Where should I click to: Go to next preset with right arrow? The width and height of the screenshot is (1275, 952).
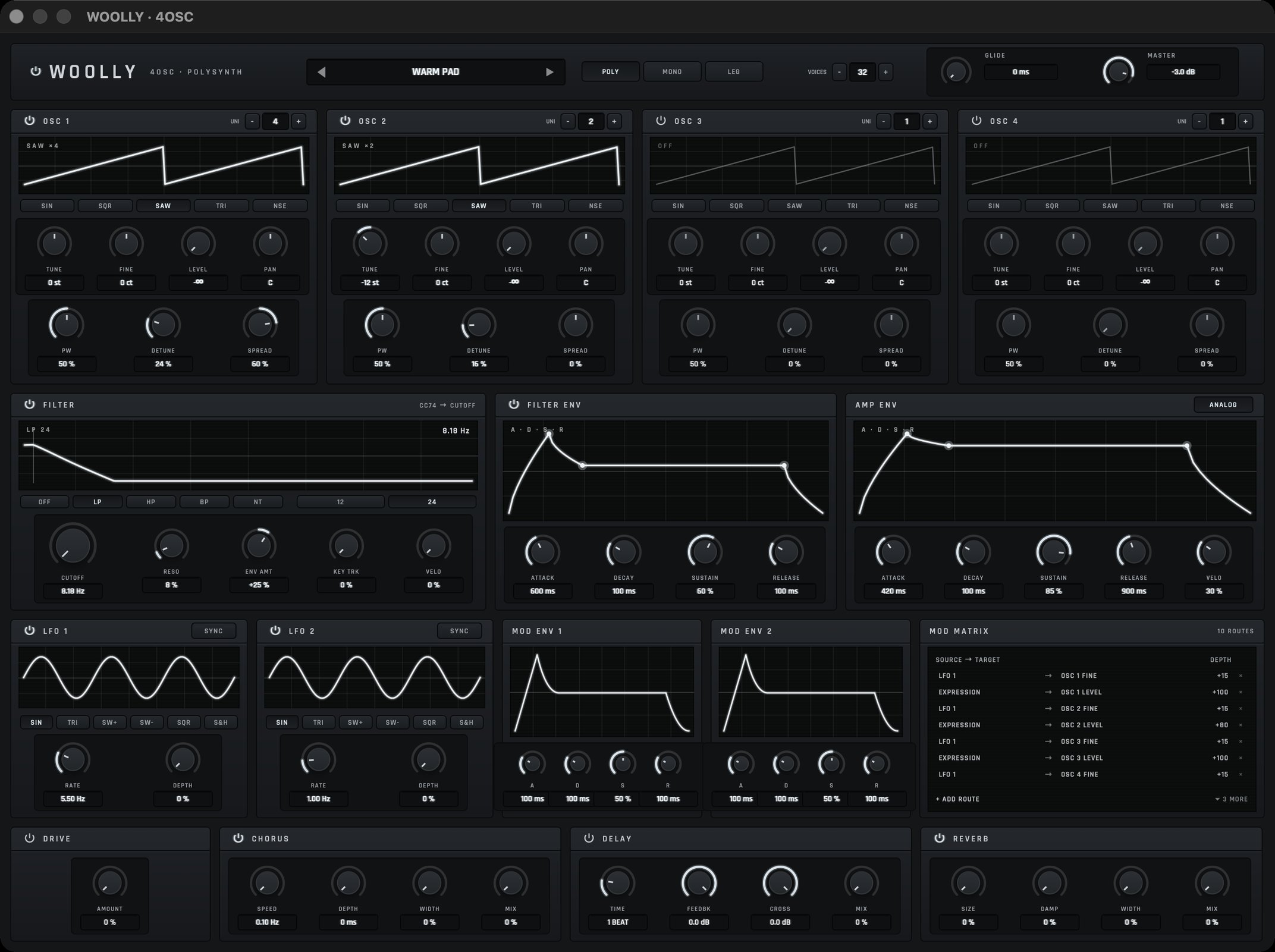click(549, 72)
